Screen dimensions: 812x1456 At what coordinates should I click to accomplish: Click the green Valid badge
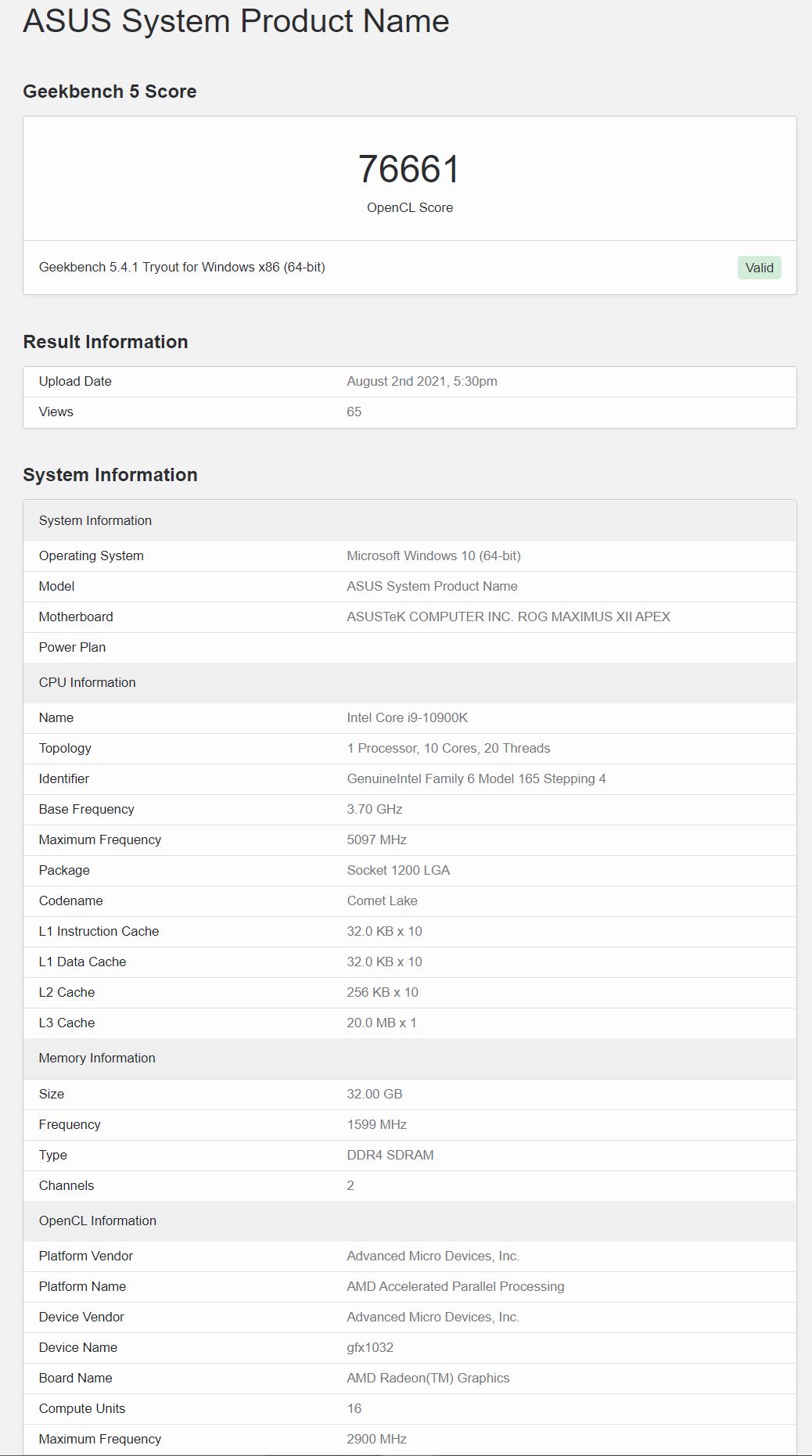pos(759,268)
